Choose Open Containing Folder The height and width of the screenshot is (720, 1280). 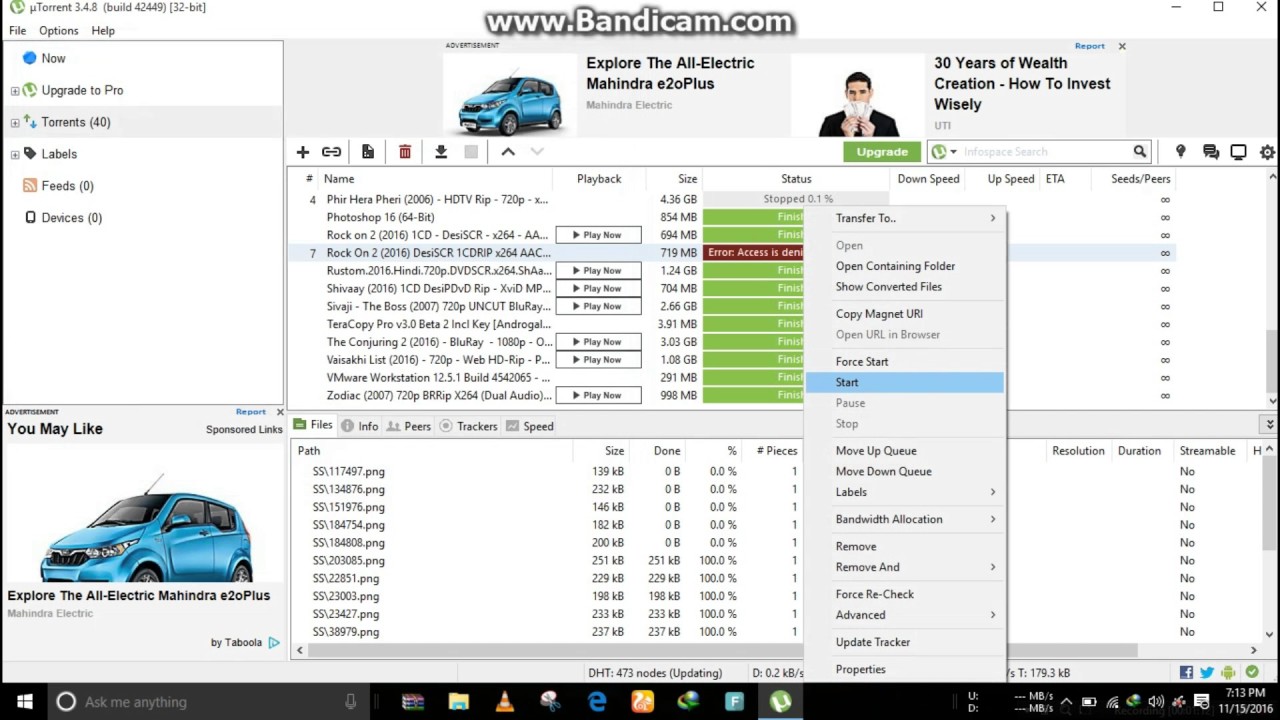(904, 266)
